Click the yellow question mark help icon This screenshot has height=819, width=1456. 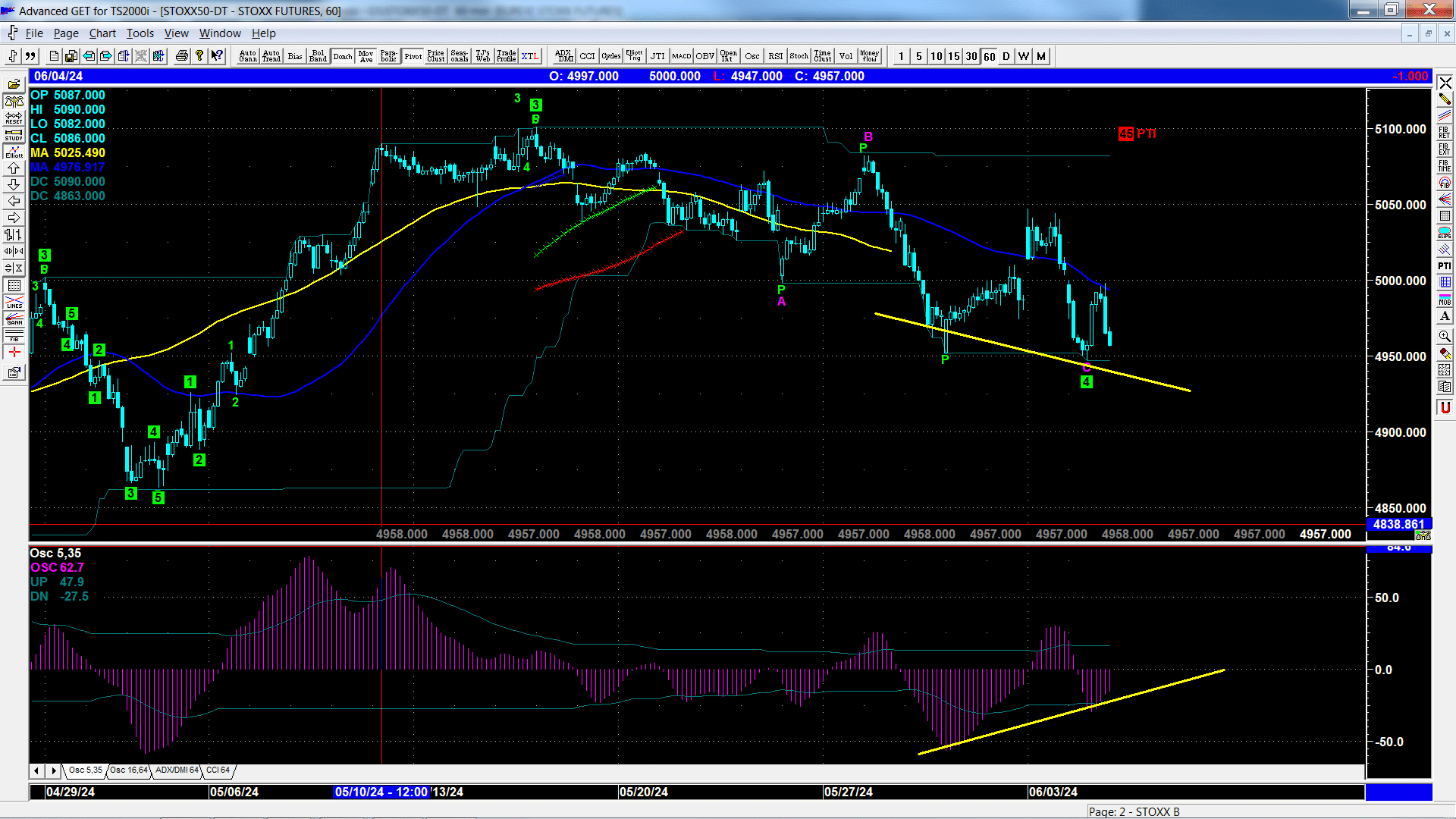pos(199,56)
